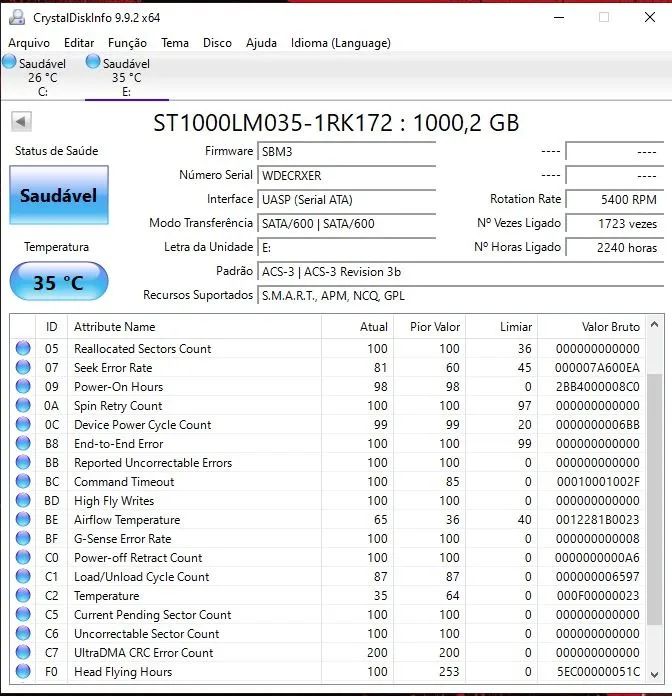This screenshot has width=672, height=696.
Task: Click the Pior Valor column header
Action: 429,327
